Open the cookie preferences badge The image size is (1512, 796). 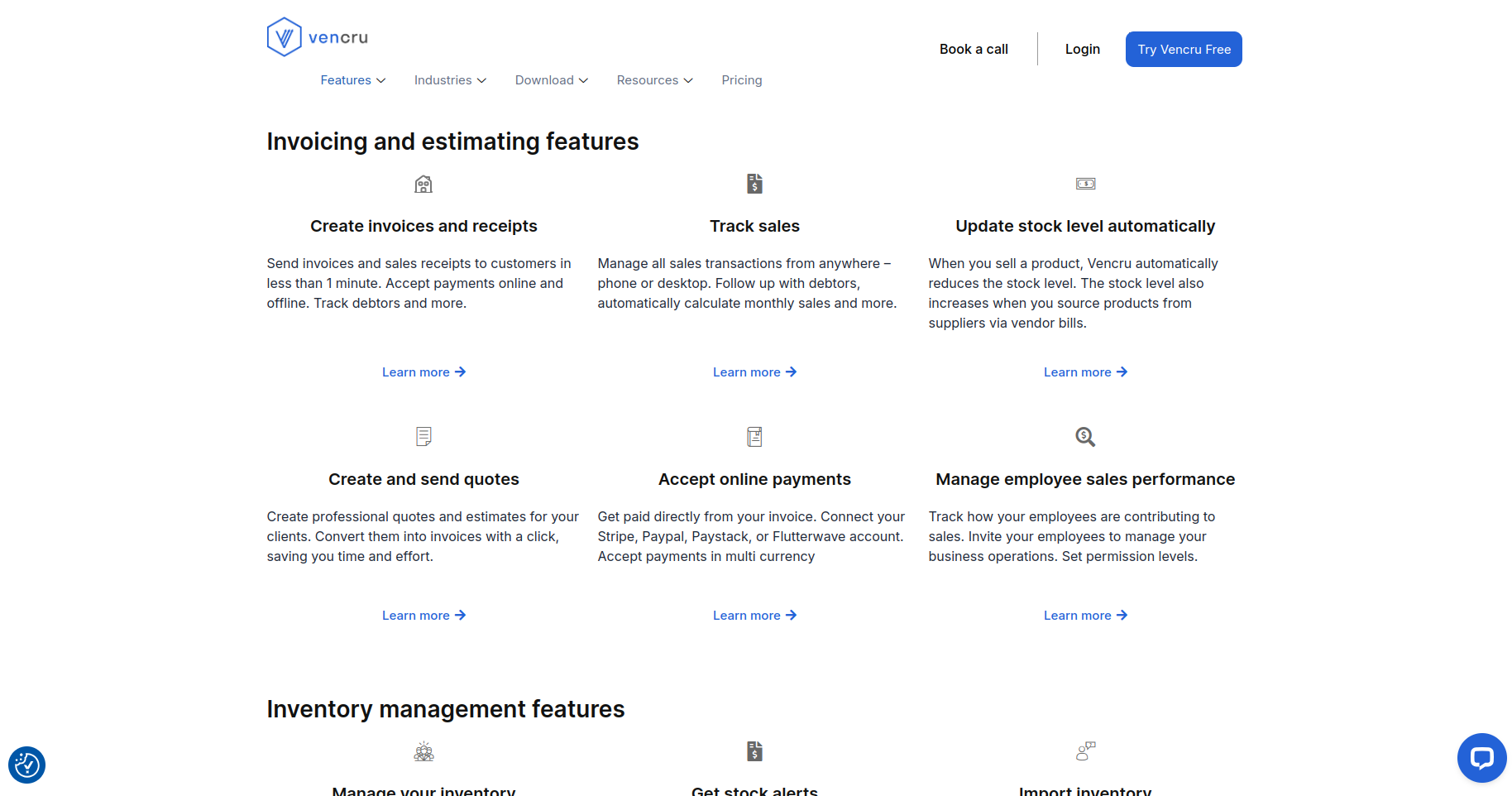click(x=26, y=765)
